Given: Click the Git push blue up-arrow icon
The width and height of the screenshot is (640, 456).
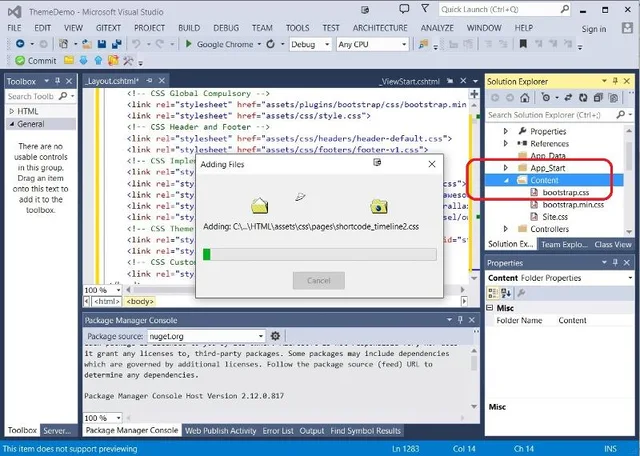Looking at the screenshot, I should point(98,60).
